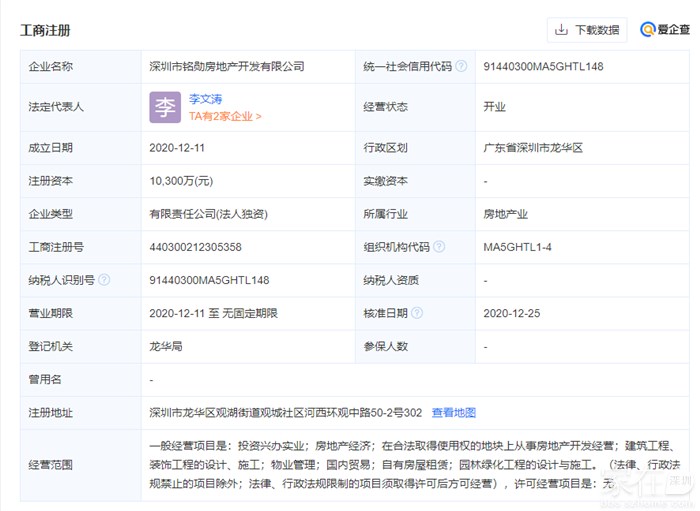Click registered capital value 10,300万(元)
Viewport: 700px width, 511px height.
coord(181,181)
